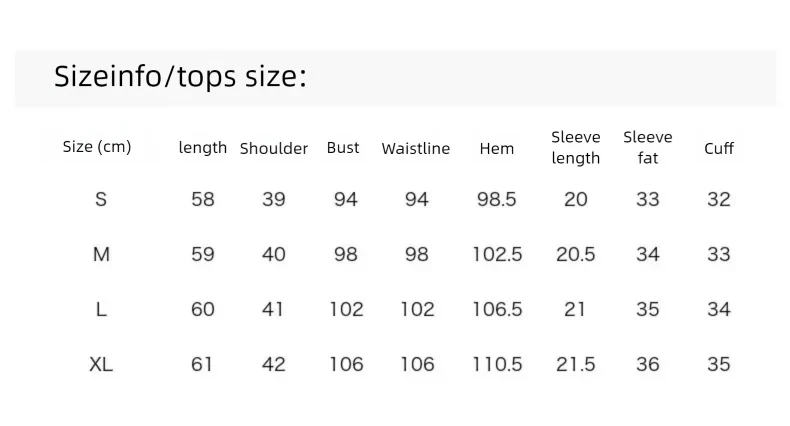Image resolution: width=790 pixels, height=426 pixels.
Task: Click the Sizeinfo/tops size heading
Action: [x=180, y=77]
